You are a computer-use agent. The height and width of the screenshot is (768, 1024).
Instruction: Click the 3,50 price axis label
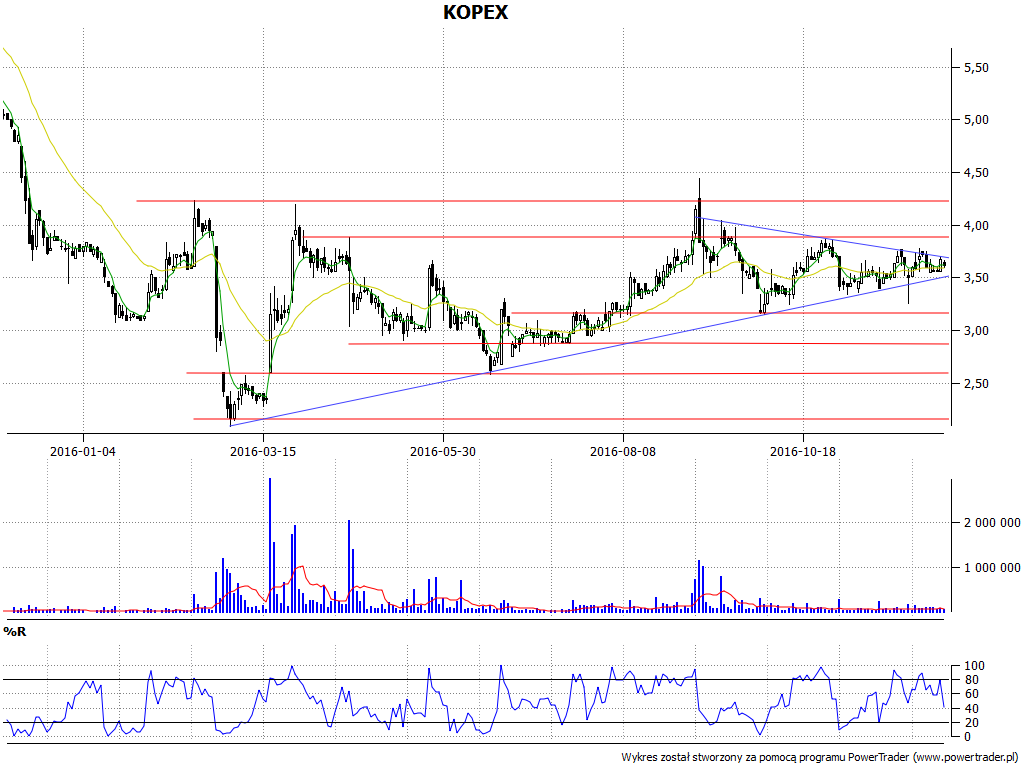tap(976, 278)
